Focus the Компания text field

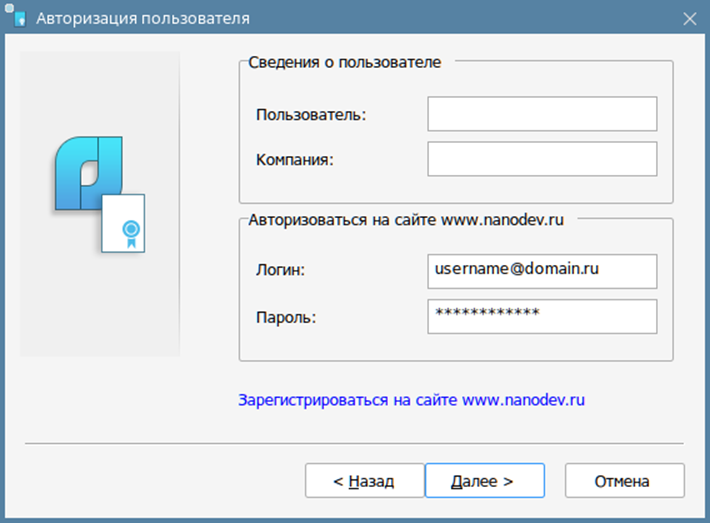click(x=542, y=159)
